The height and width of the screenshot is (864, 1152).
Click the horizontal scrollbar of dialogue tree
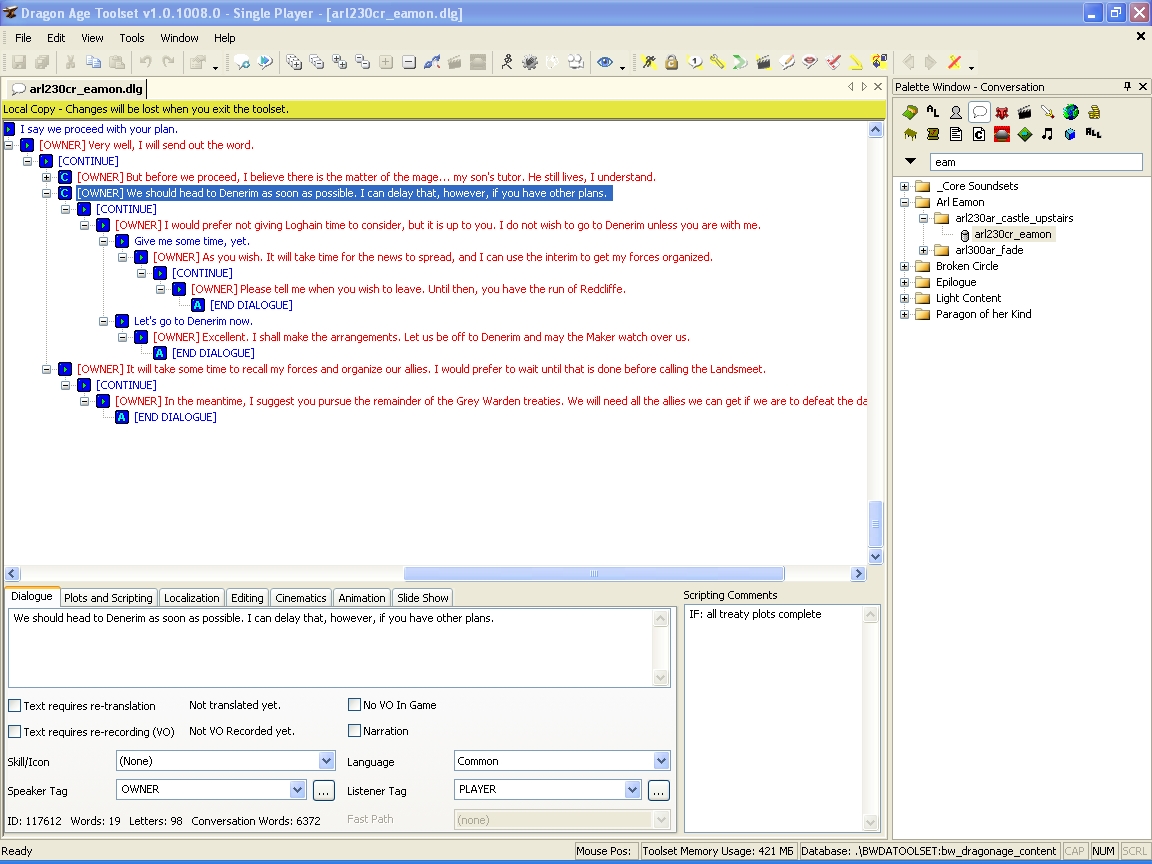click(x=594, y=574)
